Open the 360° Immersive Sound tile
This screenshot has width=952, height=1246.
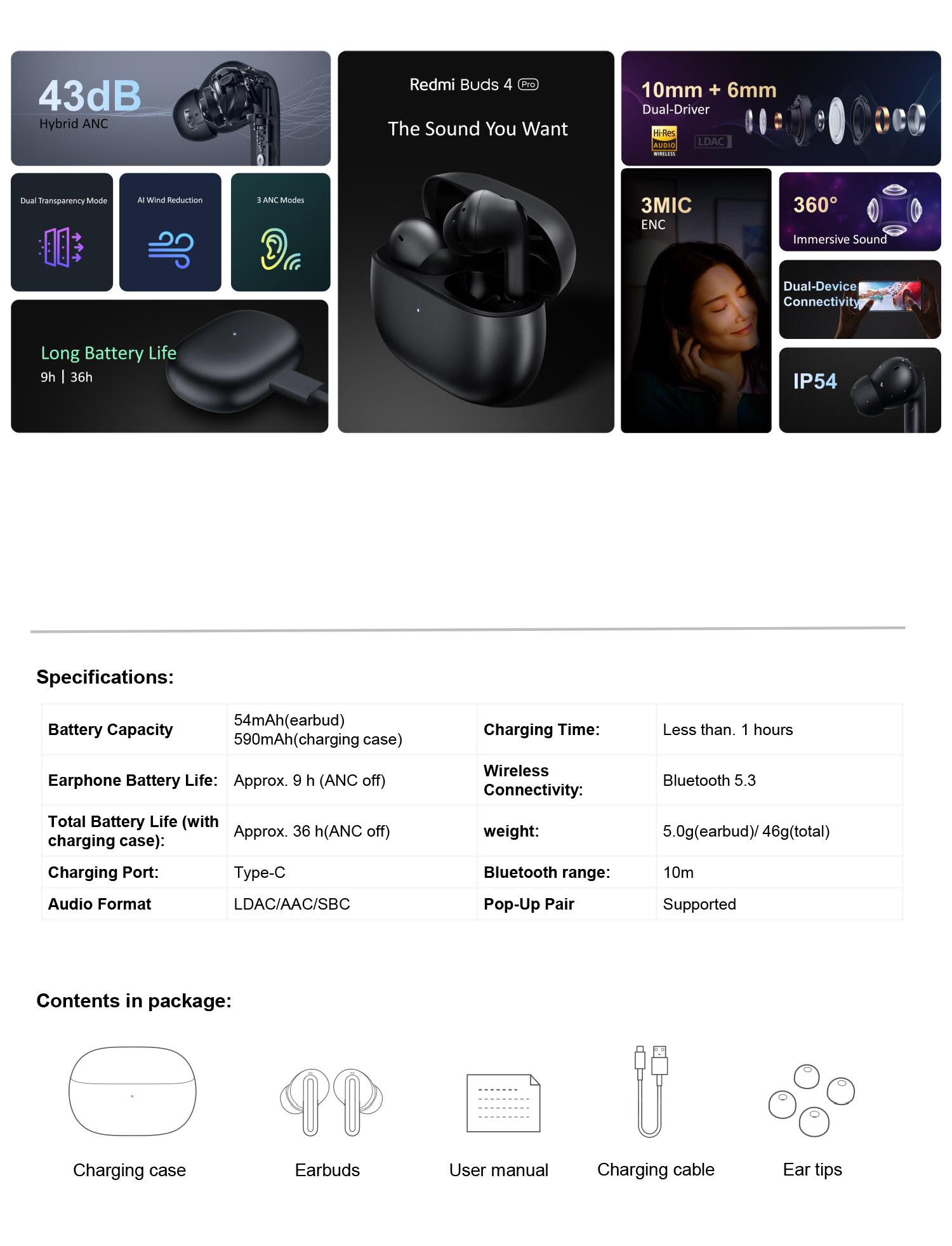click(x=860, y=211)
